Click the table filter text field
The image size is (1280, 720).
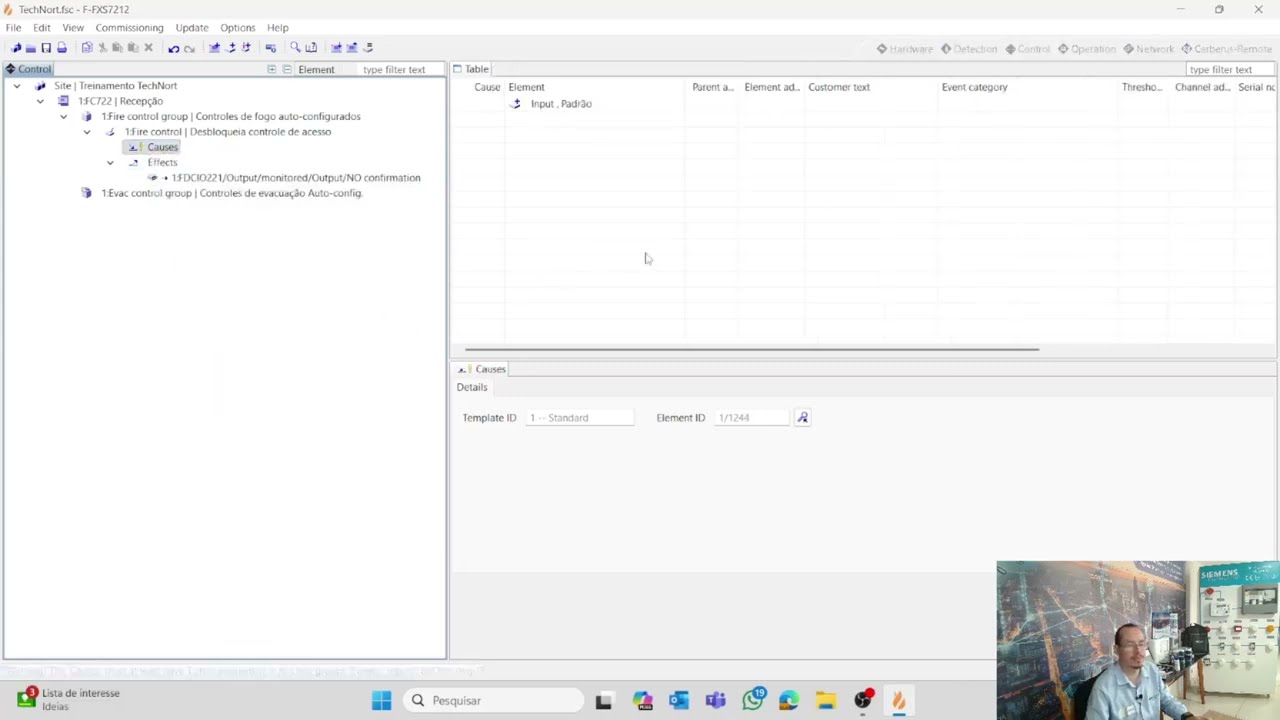pos(1229,70)
